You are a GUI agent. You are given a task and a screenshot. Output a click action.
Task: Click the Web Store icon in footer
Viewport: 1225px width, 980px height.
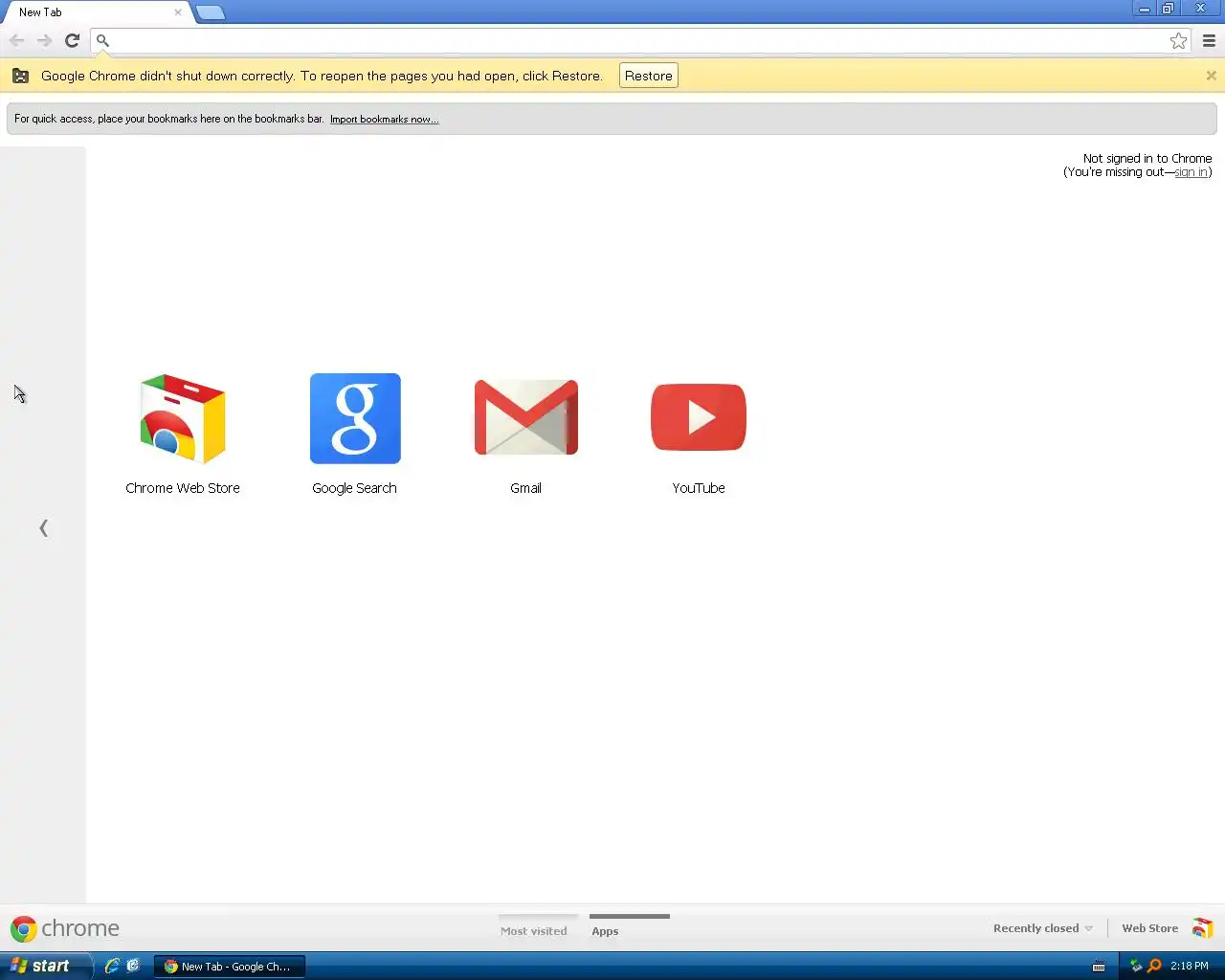click(x=1203, y=928)
